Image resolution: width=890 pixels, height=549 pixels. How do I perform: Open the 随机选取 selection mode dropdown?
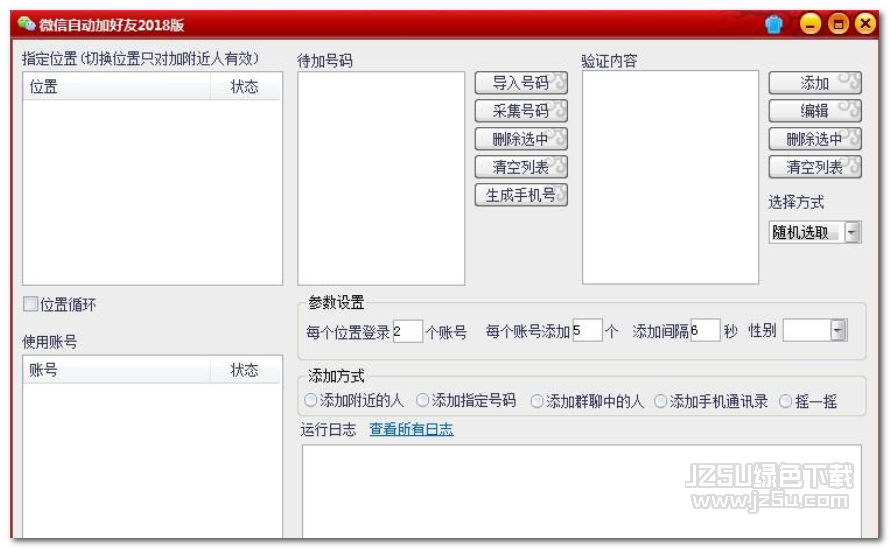click(x=852, y=233)
